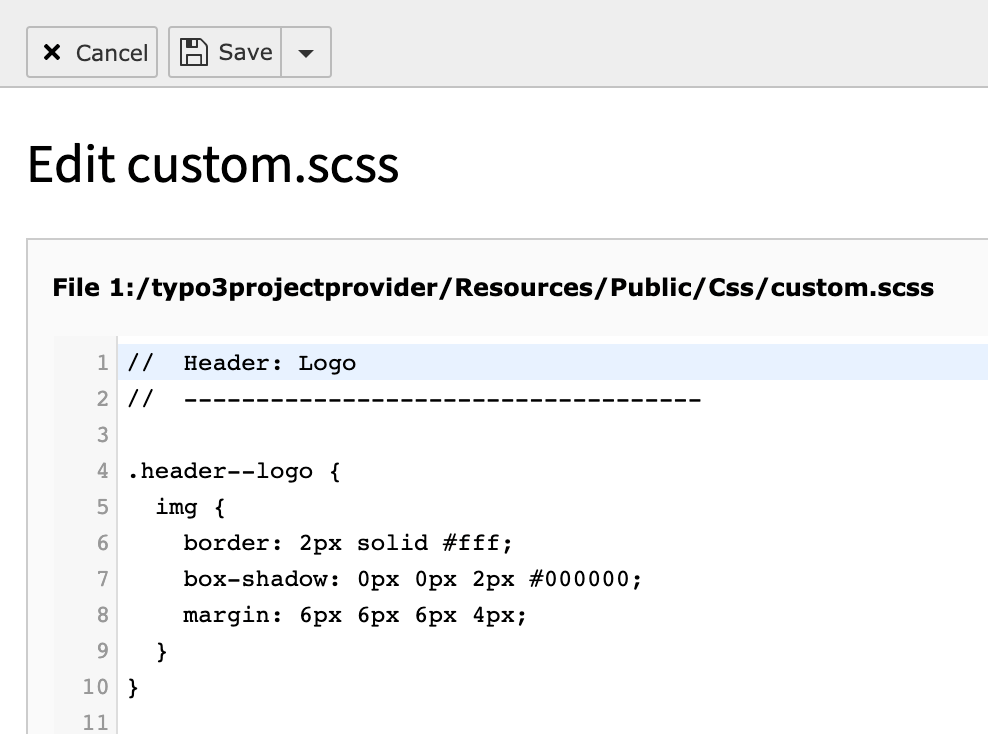The height and width of the screenshot is (734, 988).
Task: Click line number 4 in the gutter
Action: click(102, 471)
